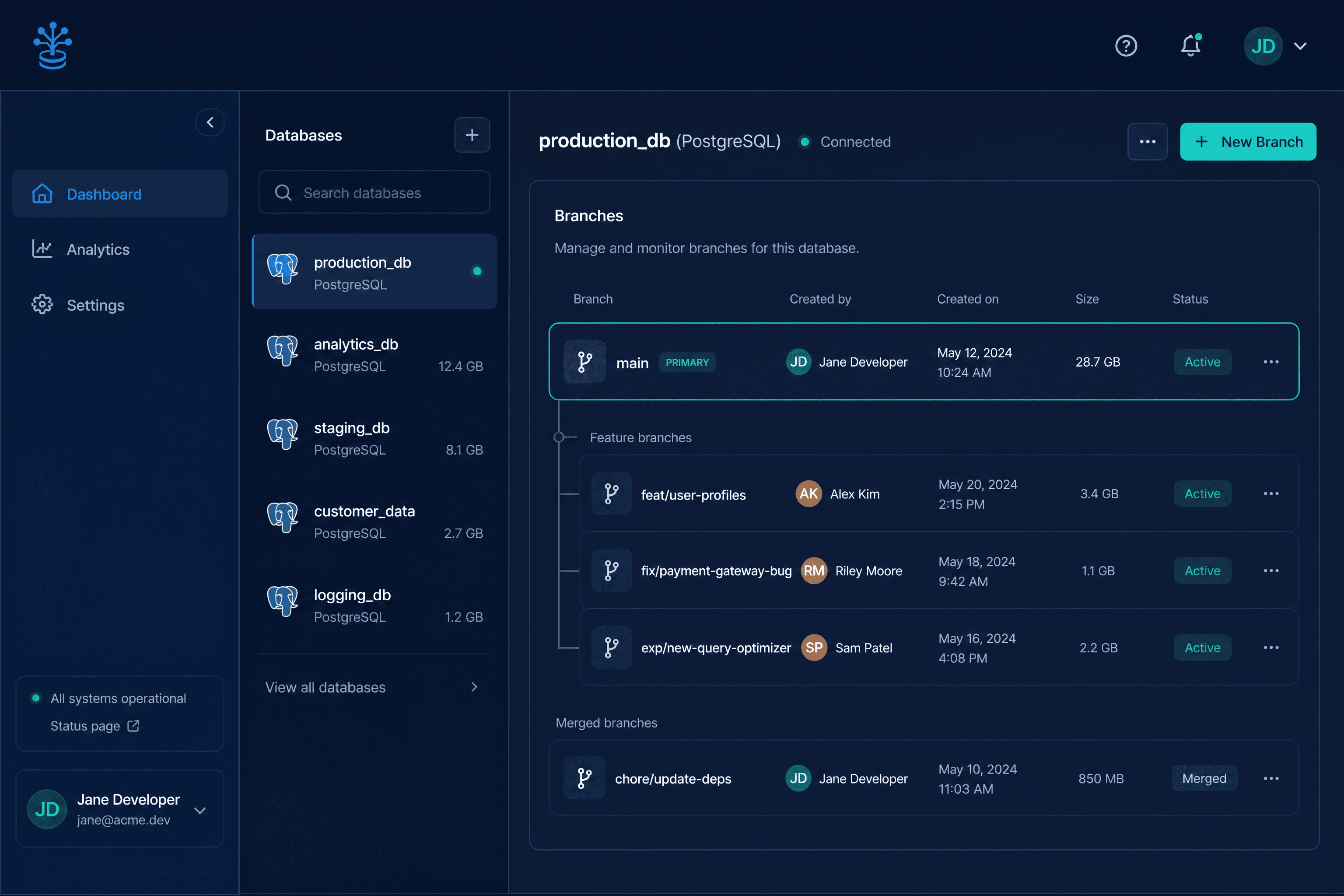1344x896 pixels.
Task: Open the production_db more options menu
Action: (1148, 142)
